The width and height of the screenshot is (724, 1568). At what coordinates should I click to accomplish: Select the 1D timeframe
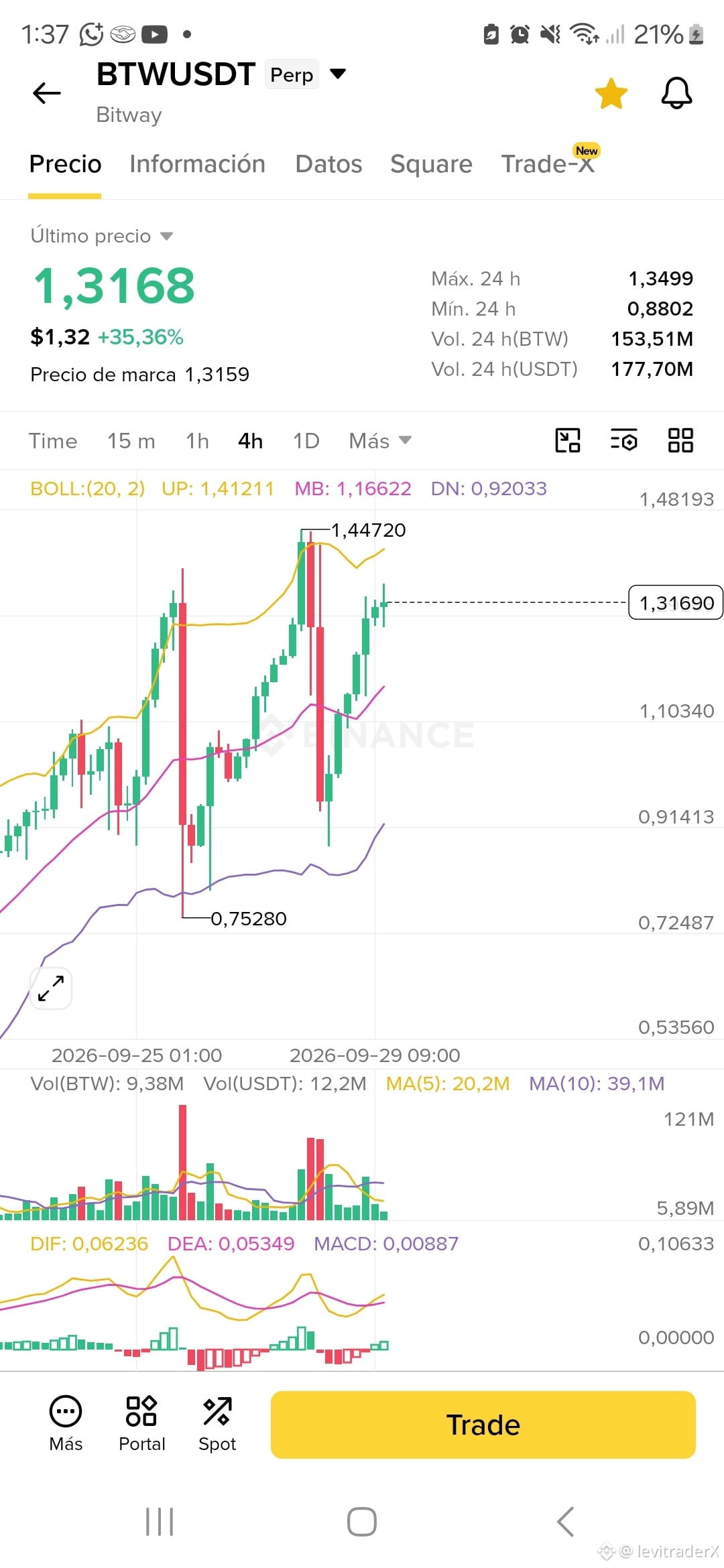pyautogui.click(x=306, y=441)
